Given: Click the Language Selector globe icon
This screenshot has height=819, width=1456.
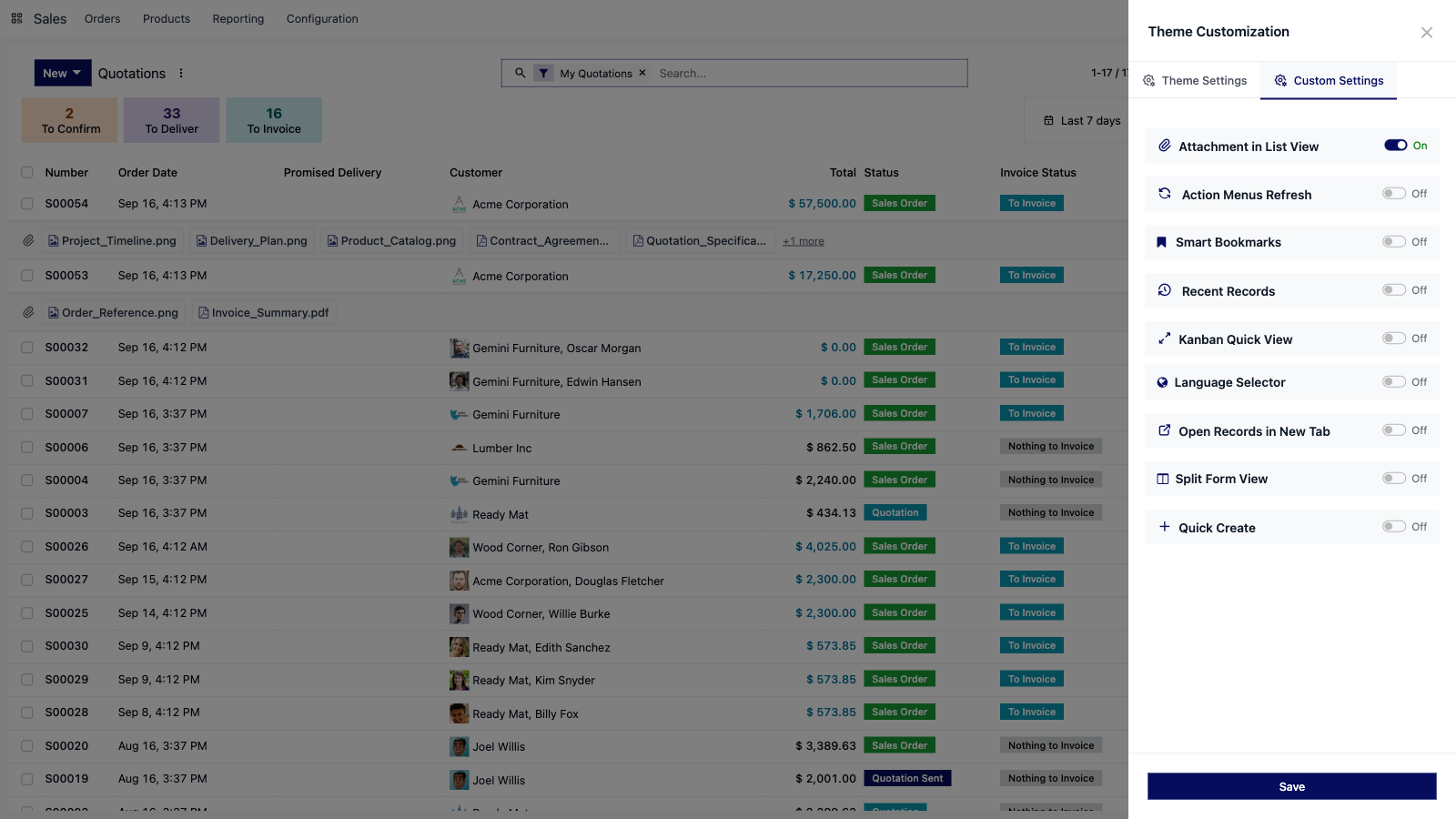Looking at the screenshot, I should (x=1162, y=382).
